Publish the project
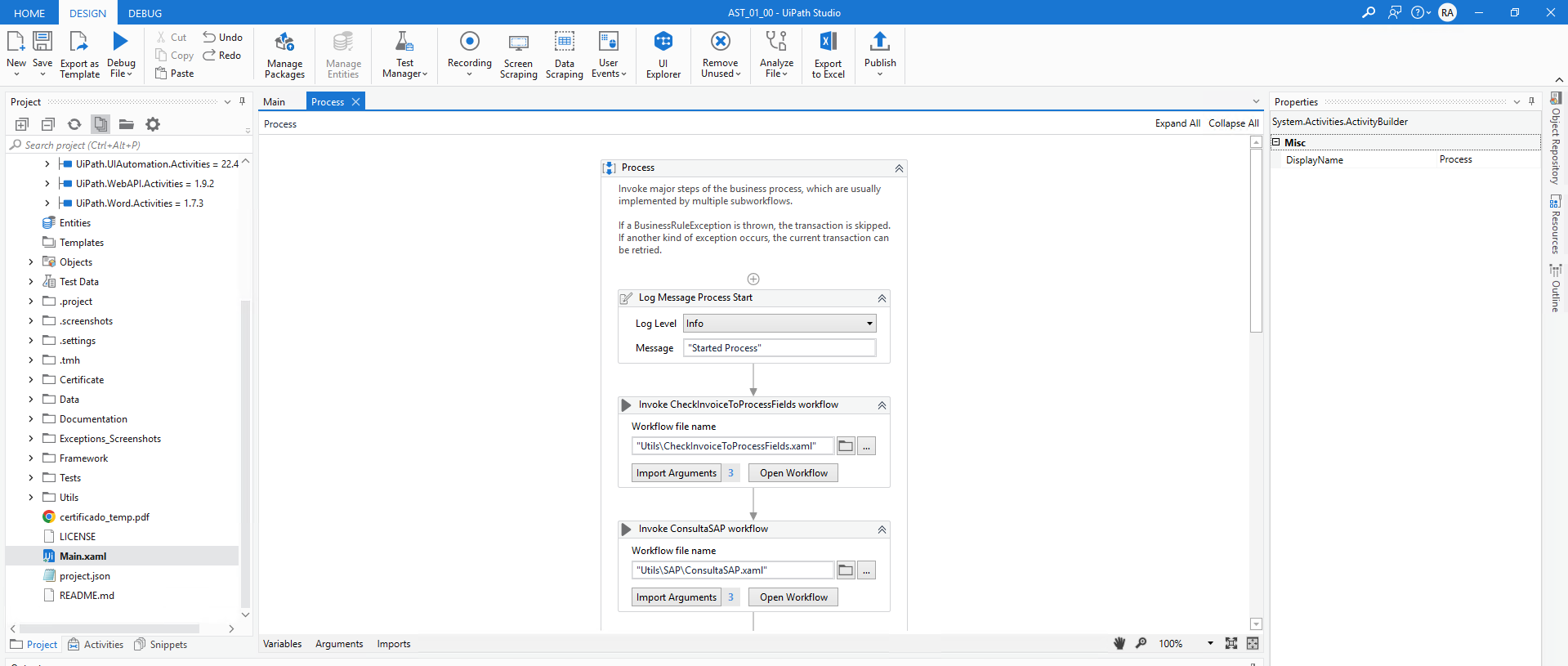Screen dimensions: 1568x666 880,55
